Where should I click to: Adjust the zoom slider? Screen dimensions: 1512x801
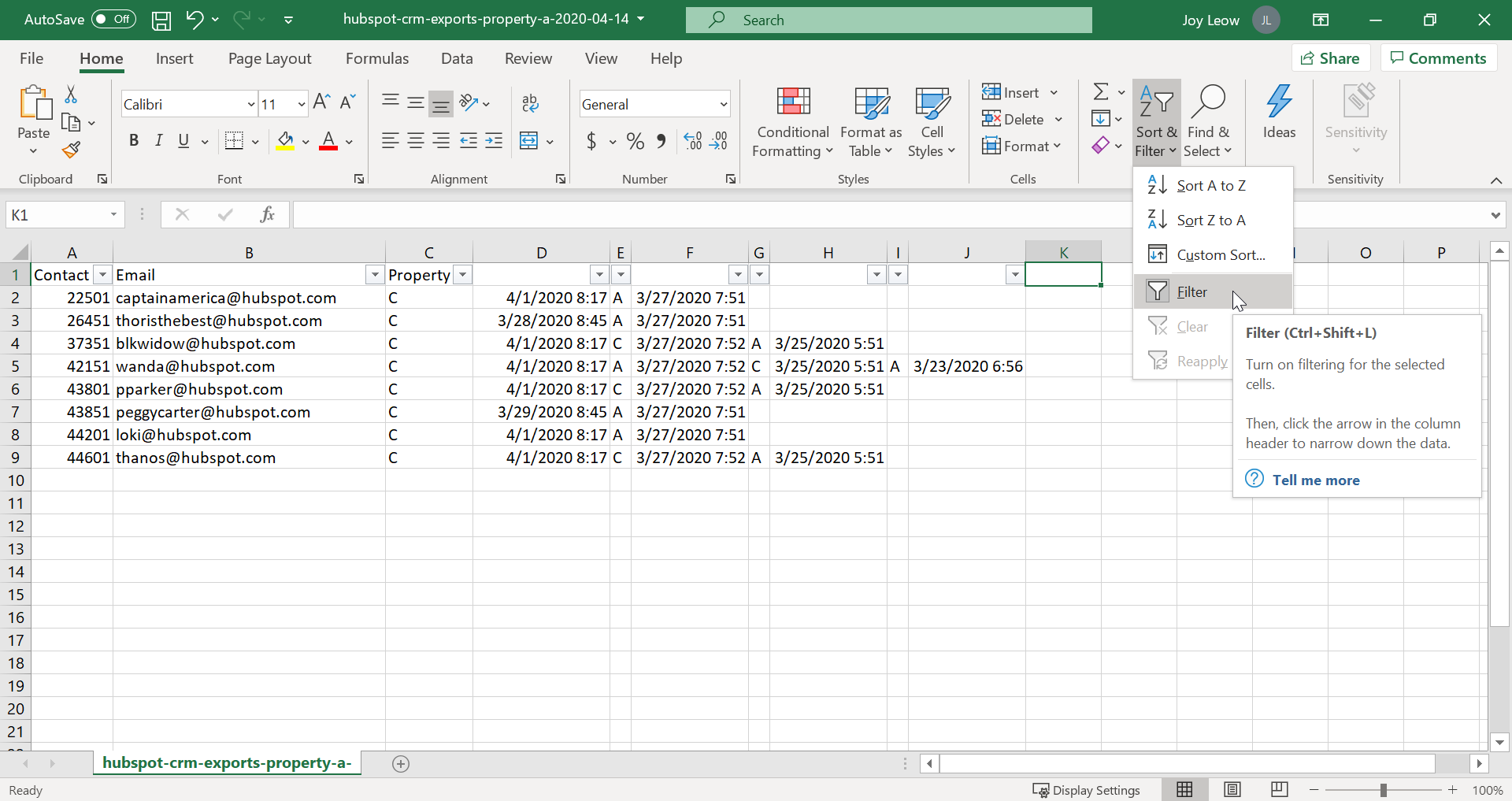coord(1384,789)
